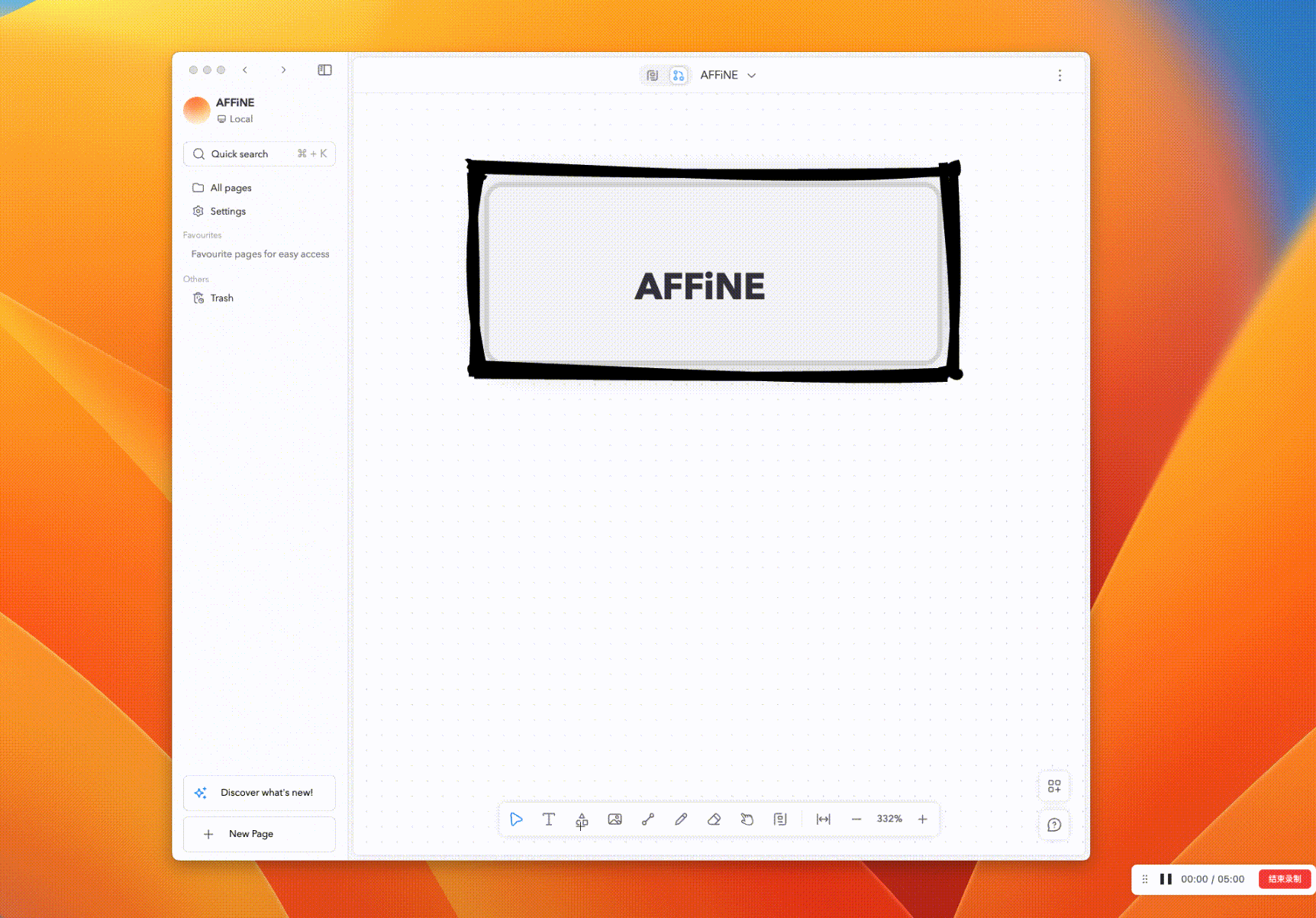Pick the Connector tool
1316x918 pixels.
click(x=648, y=819)
